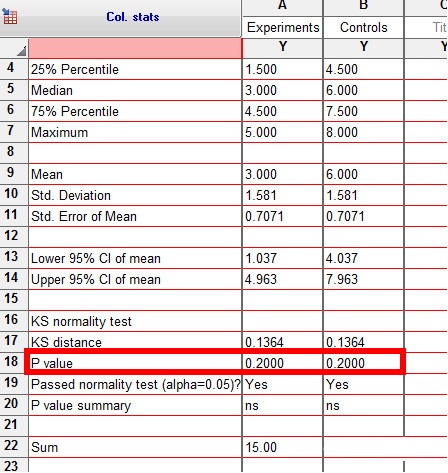
Task: Click Experiments maximum value 5.000
Action: pyautogui.click(x=261, y=132)
